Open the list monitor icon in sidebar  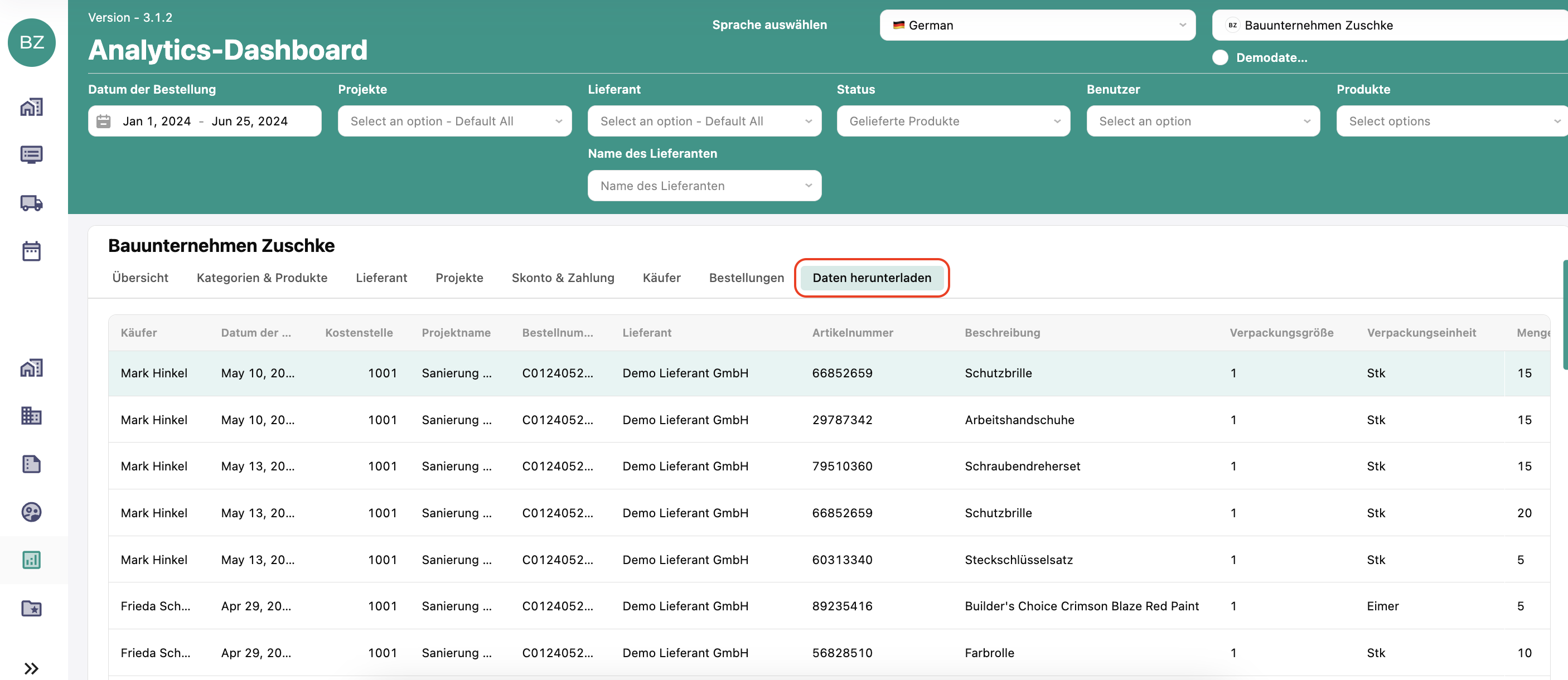click(32, 154)
